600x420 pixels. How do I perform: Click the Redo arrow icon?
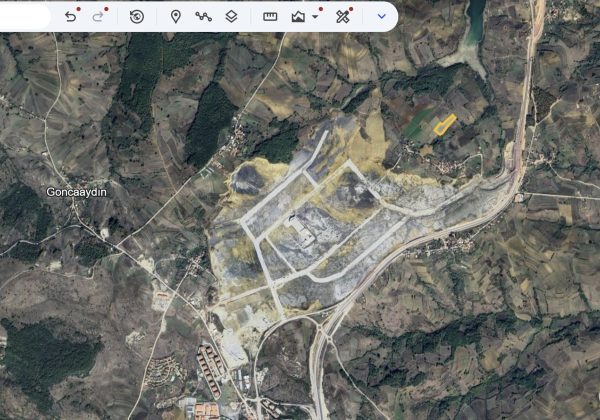(x=98, y=16)
